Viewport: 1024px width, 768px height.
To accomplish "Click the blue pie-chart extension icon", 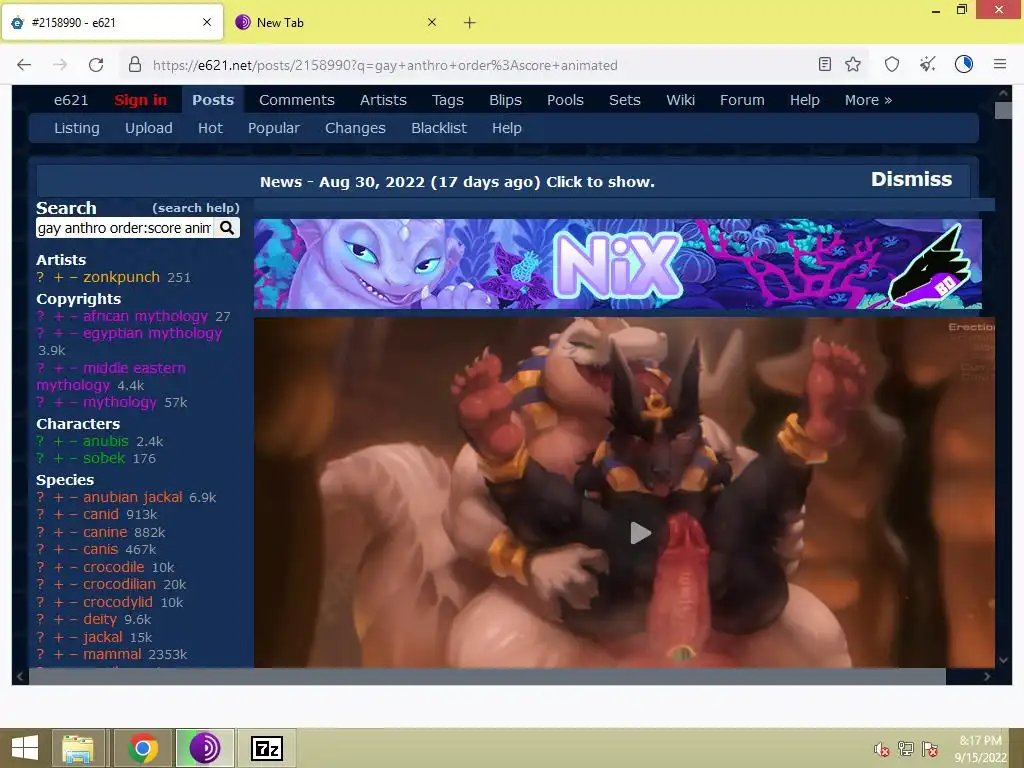I will (x=964, y=64).
